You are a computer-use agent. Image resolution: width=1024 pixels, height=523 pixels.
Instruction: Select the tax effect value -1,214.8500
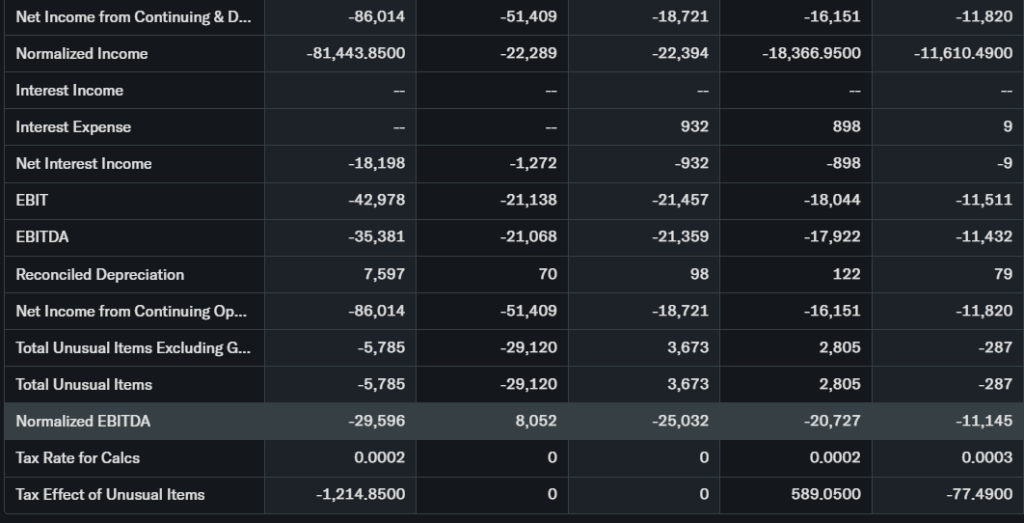click(x=360, y=494)
